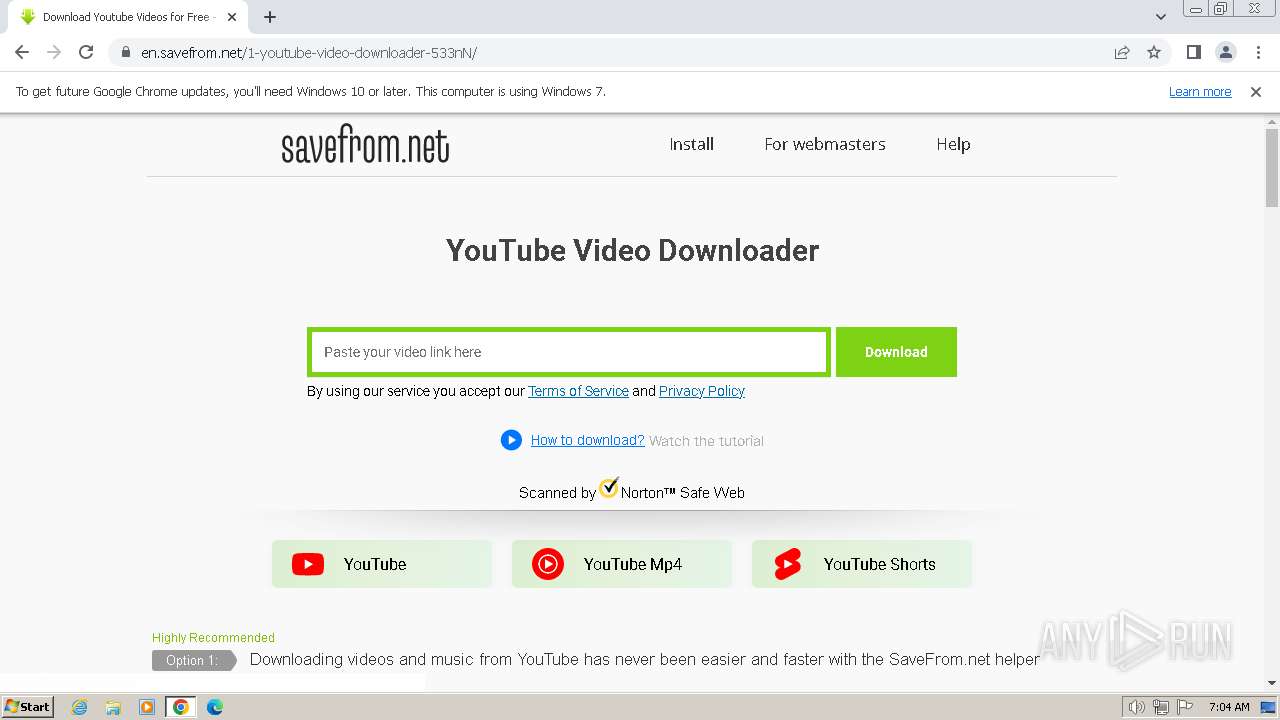This screenshot has height=720, width=1280.
Task: Open the For webmasters page
Action: pos(825,144)
